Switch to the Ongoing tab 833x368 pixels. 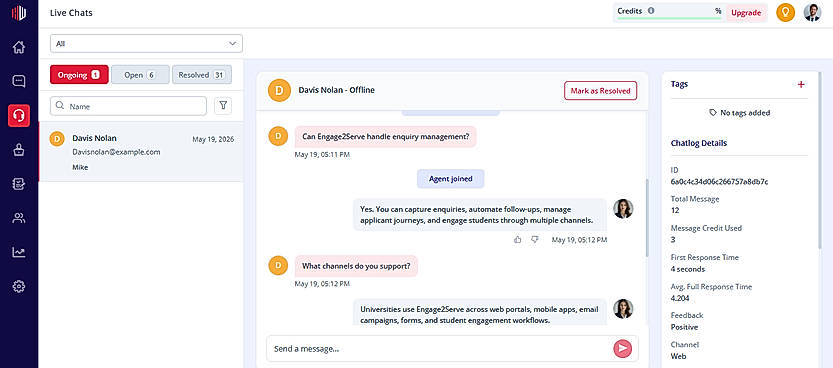79,75
